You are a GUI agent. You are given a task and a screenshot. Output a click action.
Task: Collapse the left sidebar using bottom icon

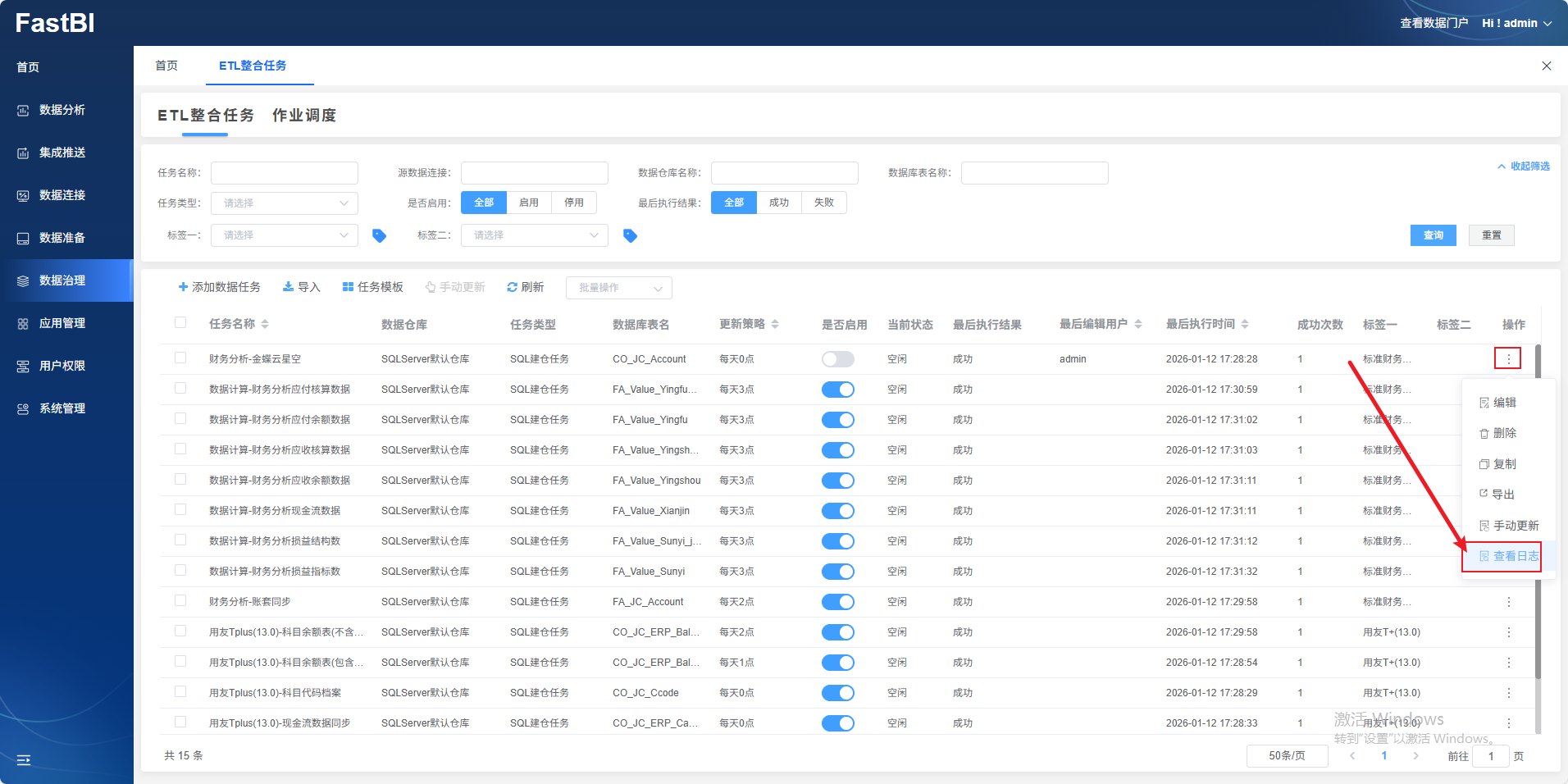pos(24,760)
